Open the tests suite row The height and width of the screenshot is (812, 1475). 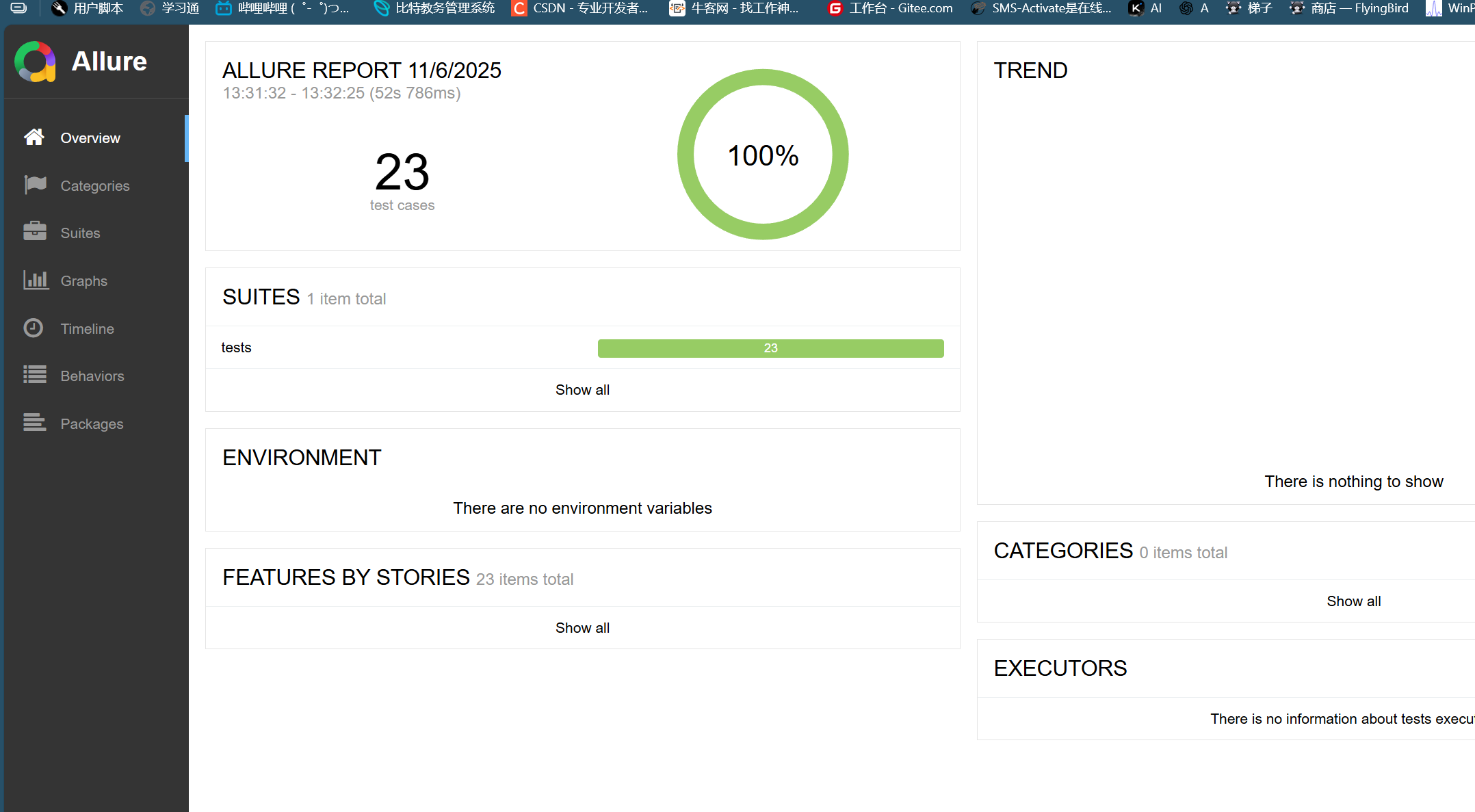[x=237, y=348]
